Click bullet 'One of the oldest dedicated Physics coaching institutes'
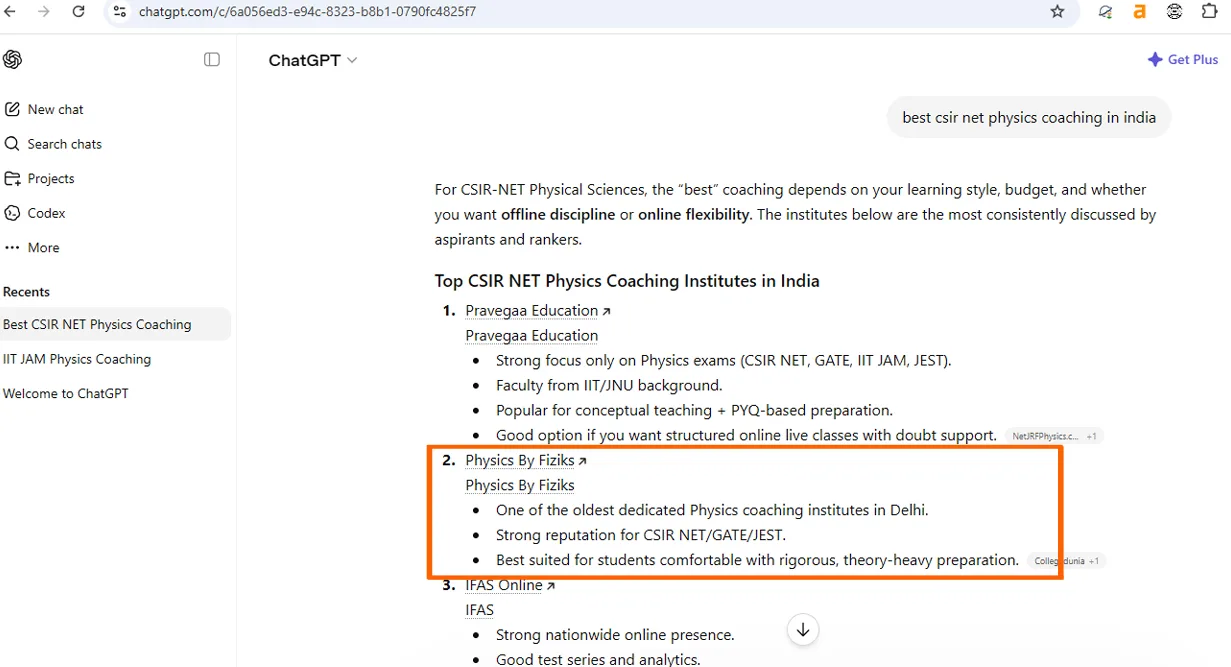 712,511
